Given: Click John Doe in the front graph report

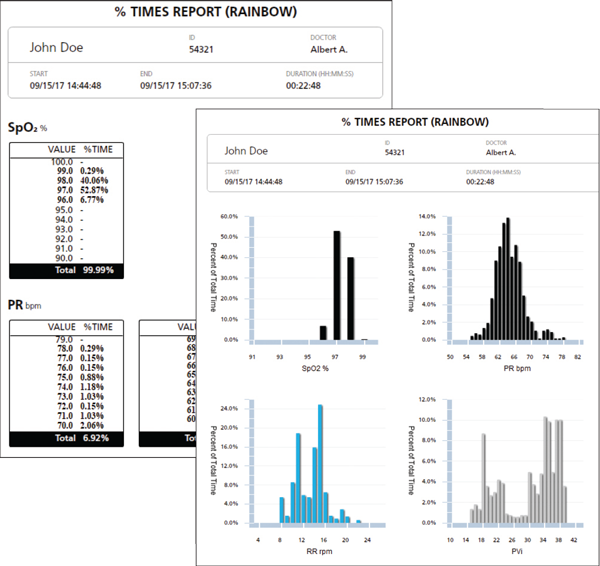Looking at the screenshot, I should (x=248, y=152).
